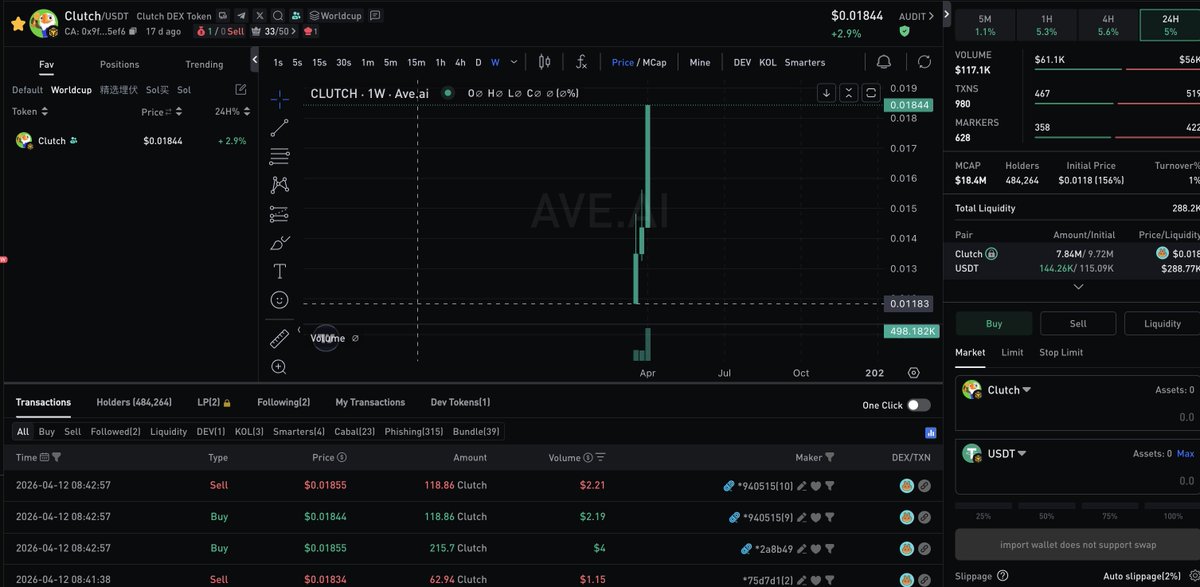
Task: Click the price alert bell icon
Action: click(884, 62)
